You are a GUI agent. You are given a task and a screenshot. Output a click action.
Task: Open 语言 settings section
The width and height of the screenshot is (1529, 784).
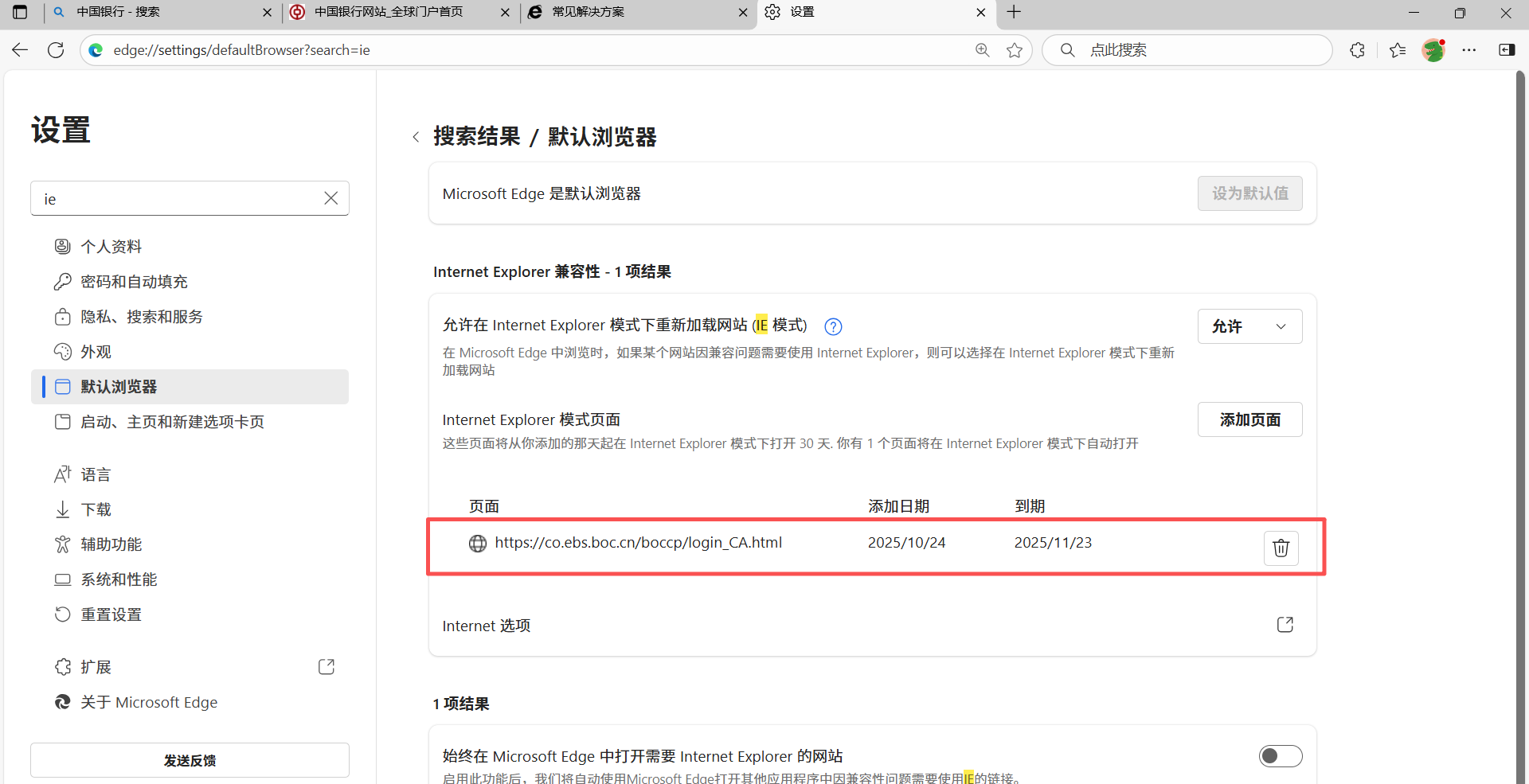point(190,474)
